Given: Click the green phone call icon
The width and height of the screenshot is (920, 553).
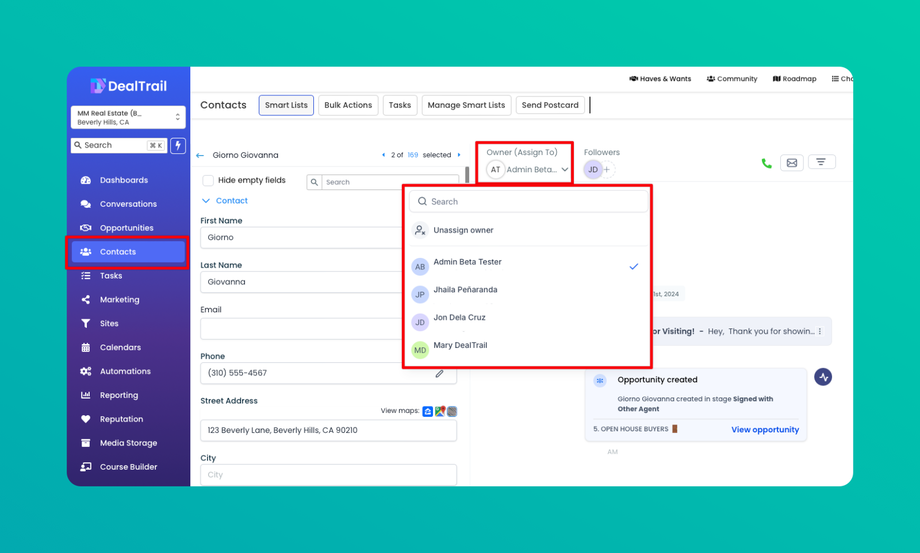Looking at the screenshot, I should pos(766,163).
